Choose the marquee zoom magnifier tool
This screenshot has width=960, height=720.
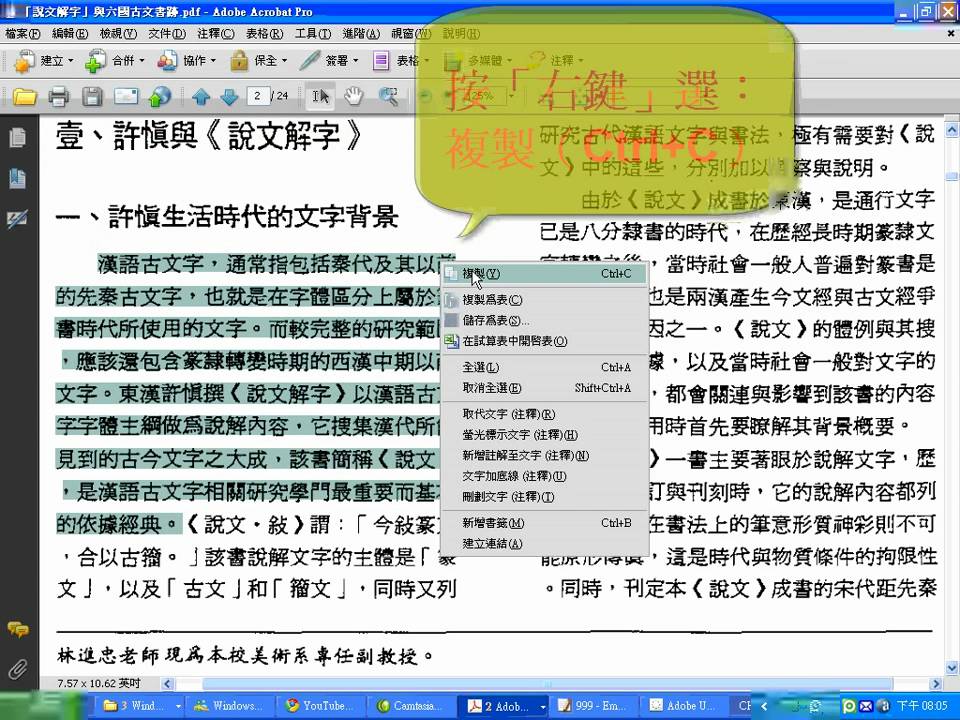tap(388, 96)
